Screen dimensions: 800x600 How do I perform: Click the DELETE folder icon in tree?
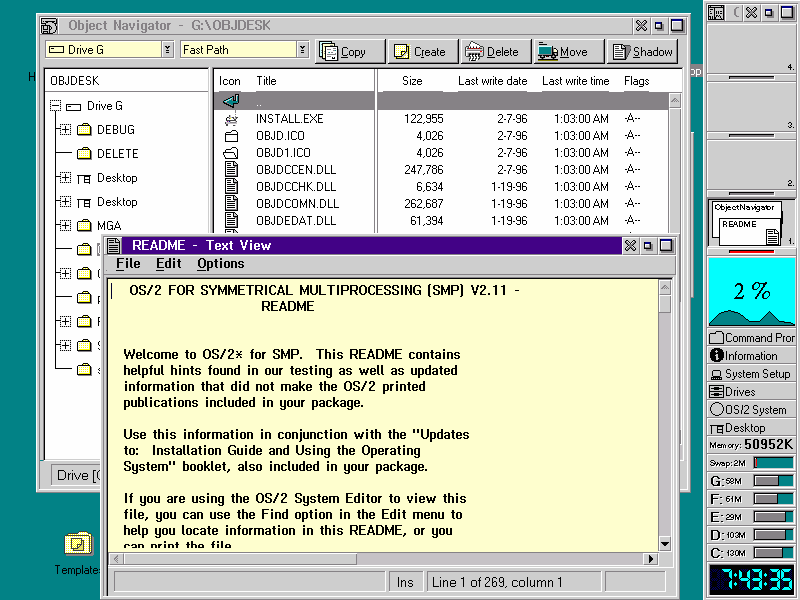[84, 154]
